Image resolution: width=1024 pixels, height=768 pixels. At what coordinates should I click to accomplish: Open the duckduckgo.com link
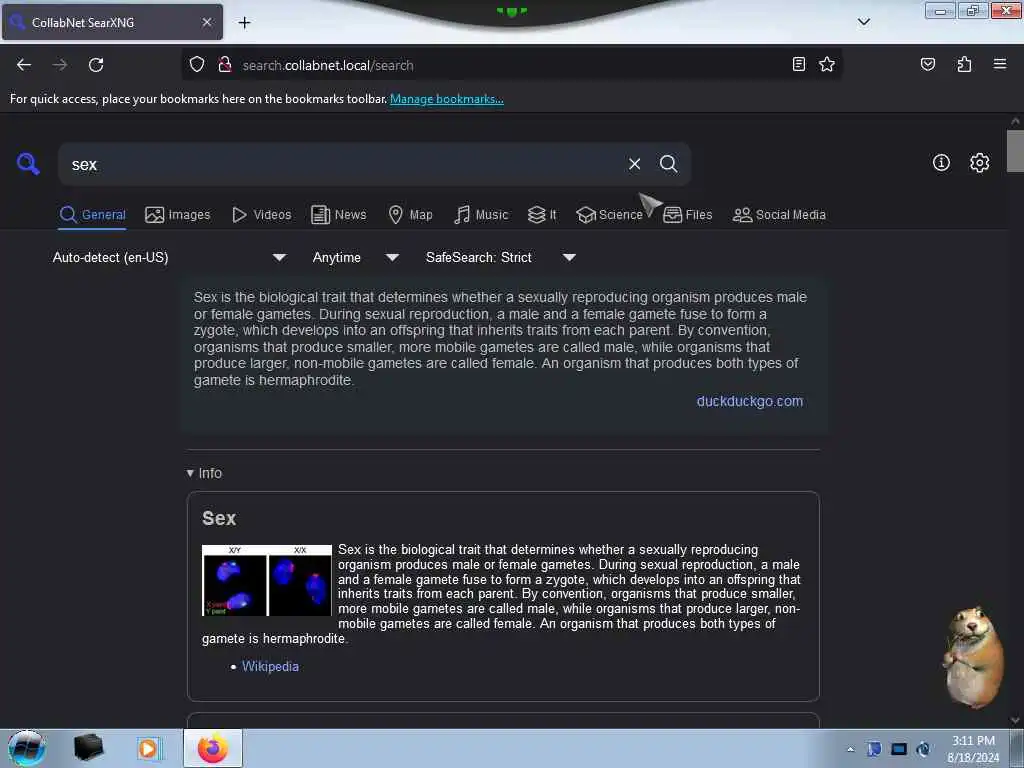point(750,401)
